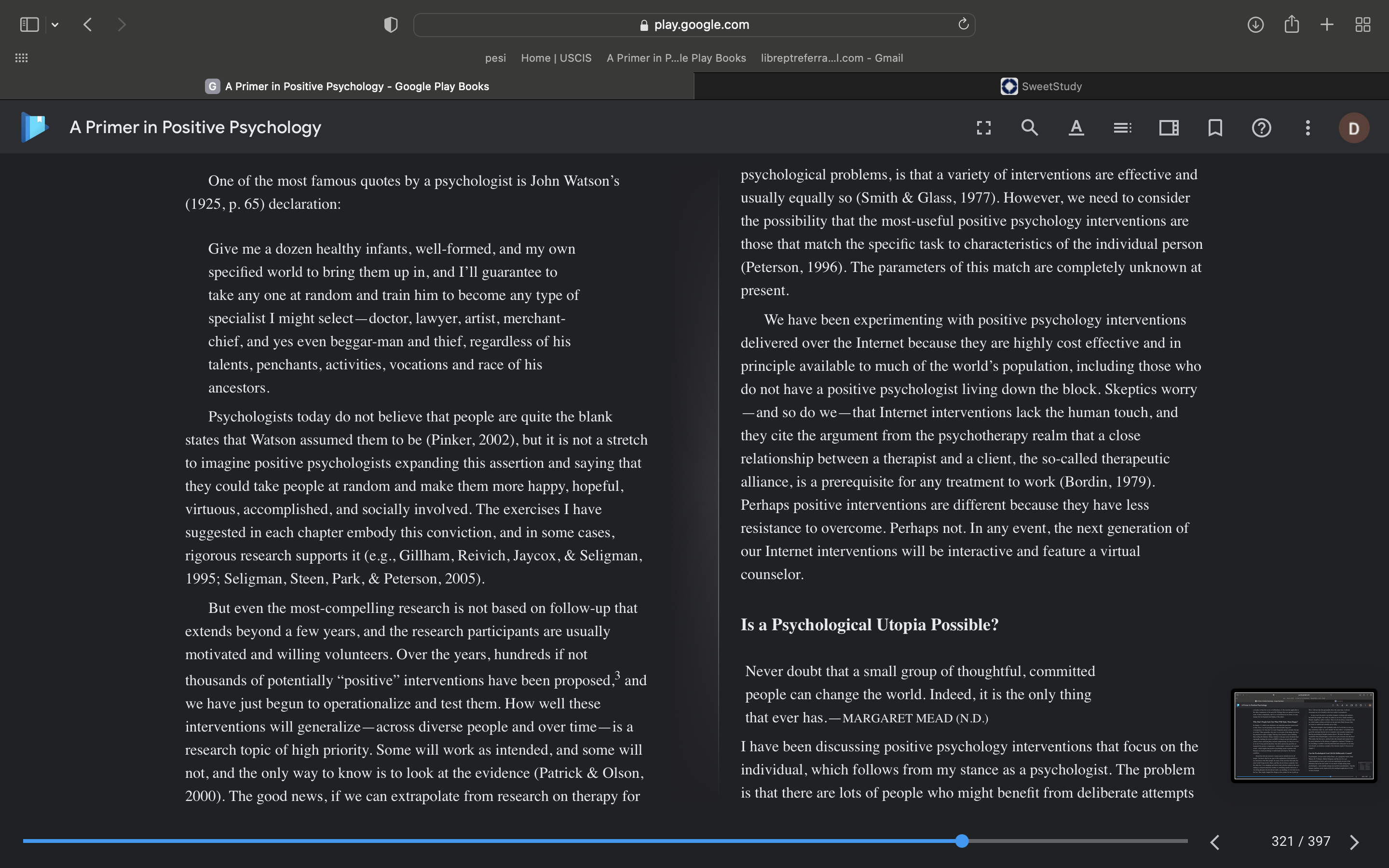
Task: Open the table of contents icon
Action: [x=1122, y=127]
